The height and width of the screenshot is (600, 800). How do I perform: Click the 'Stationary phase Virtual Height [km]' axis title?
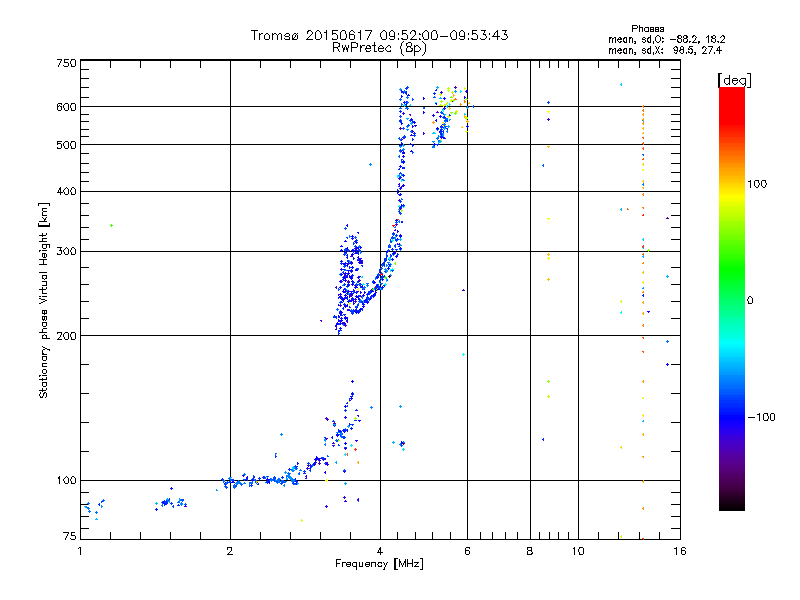(44, 300)
